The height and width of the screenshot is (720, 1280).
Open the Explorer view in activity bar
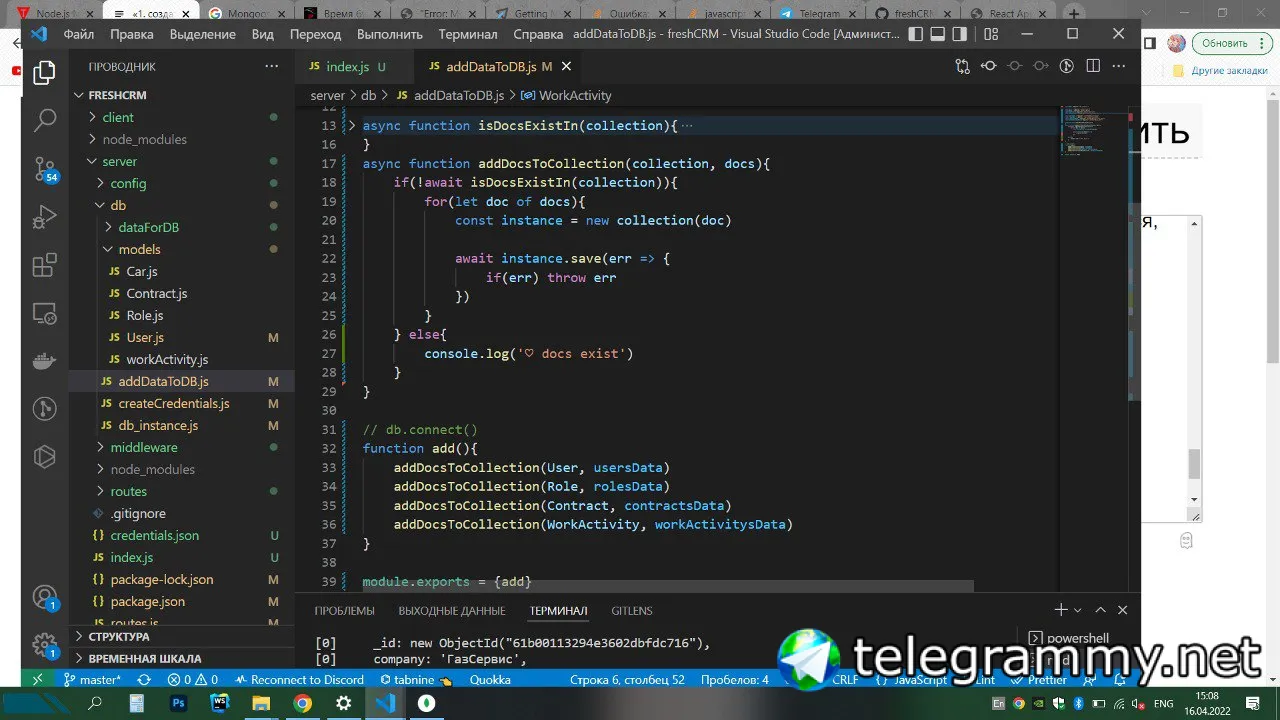pos(44,73)
